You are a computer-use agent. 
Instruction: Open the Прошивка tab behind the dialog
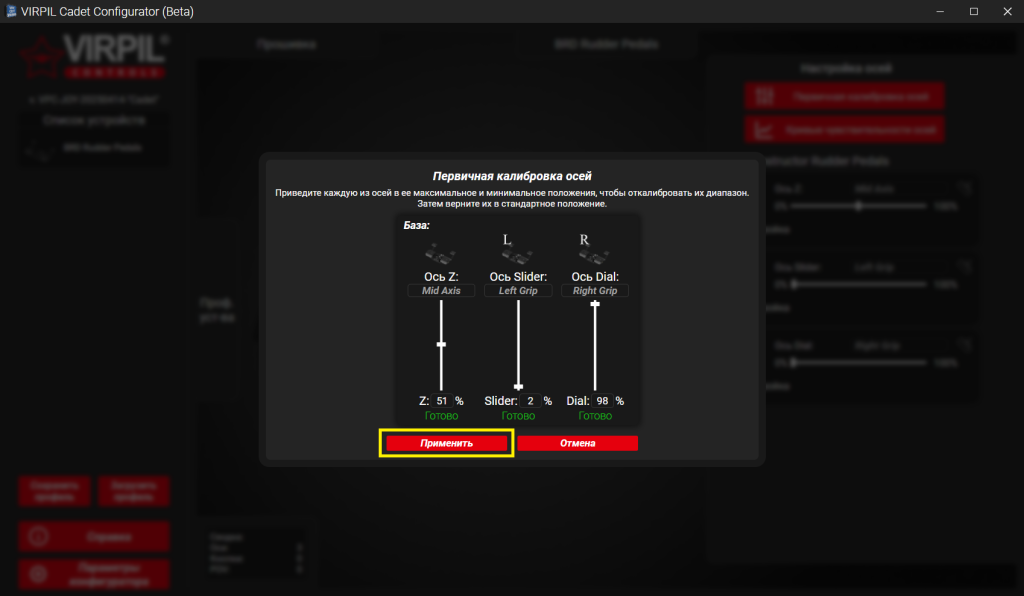click(x=286, y=44)
